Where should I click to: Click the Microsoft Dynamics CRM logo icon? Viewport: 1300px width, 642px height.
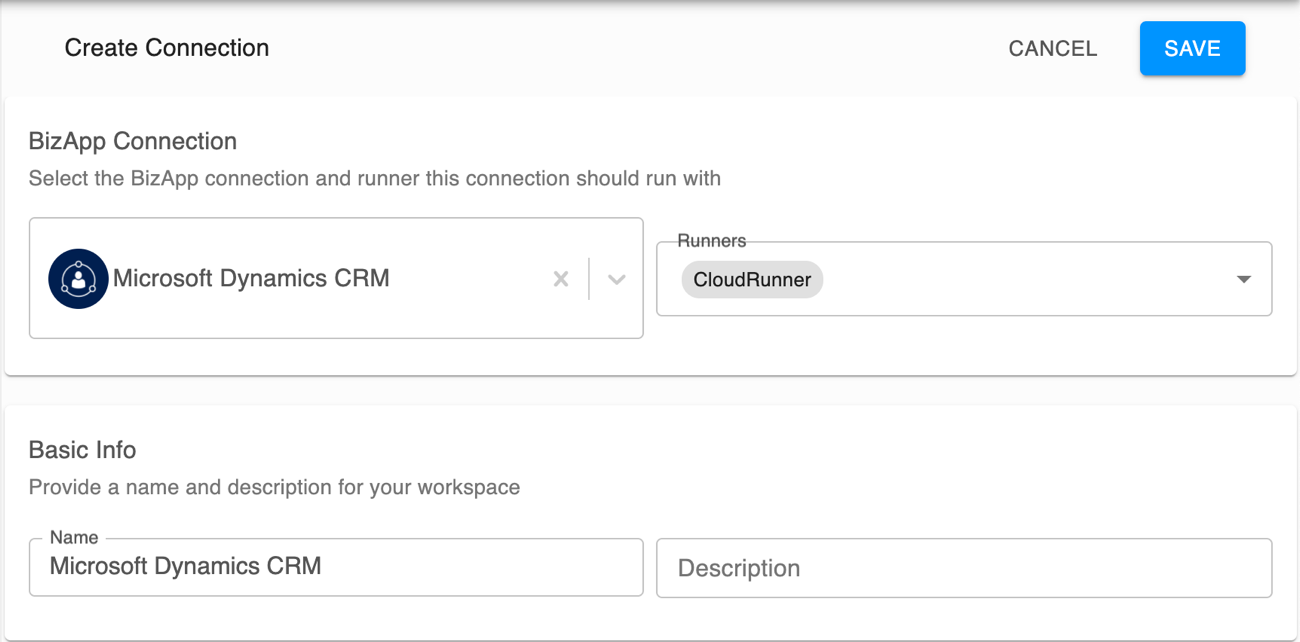(78, 278)
